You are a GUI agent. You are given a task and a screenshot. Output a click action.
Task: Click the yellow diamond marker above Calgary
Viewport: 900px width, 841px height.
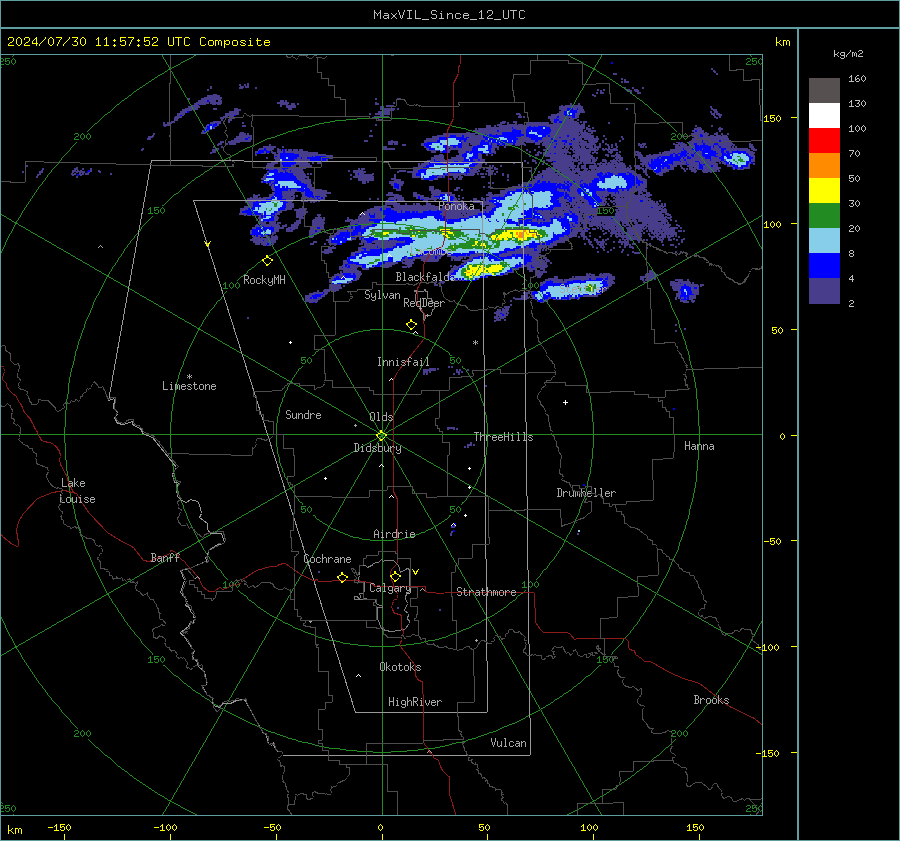point(395,576)
